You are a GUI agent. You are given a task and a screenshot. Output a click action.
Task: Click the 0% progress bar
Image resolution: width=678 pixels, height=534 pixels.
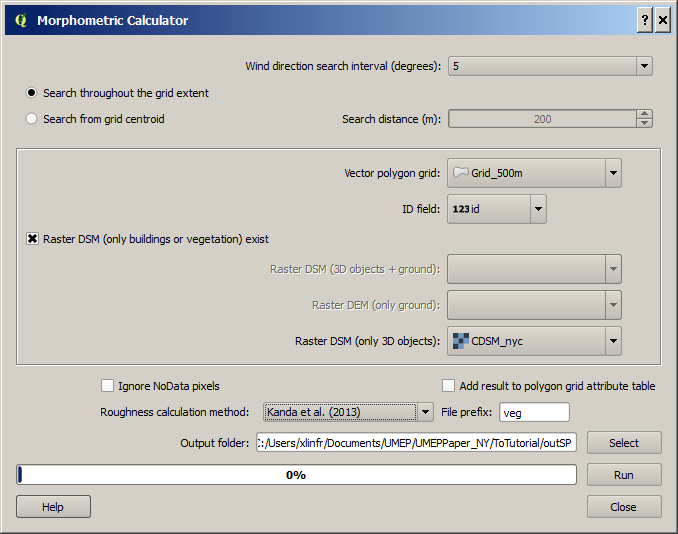pos(296,475)
